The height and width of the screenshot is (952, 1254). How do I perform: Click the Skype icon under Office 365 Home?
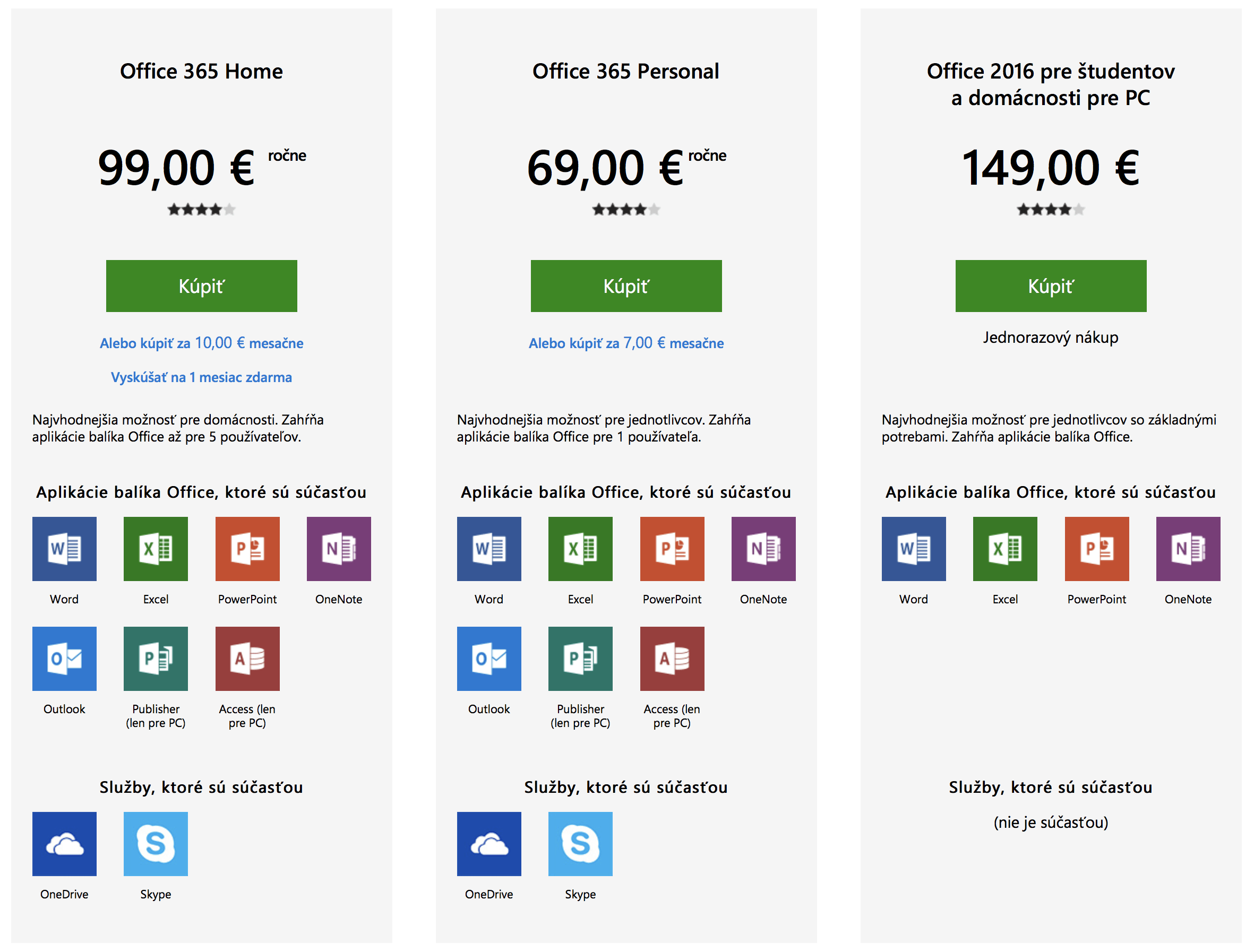[x=156, y=844]
